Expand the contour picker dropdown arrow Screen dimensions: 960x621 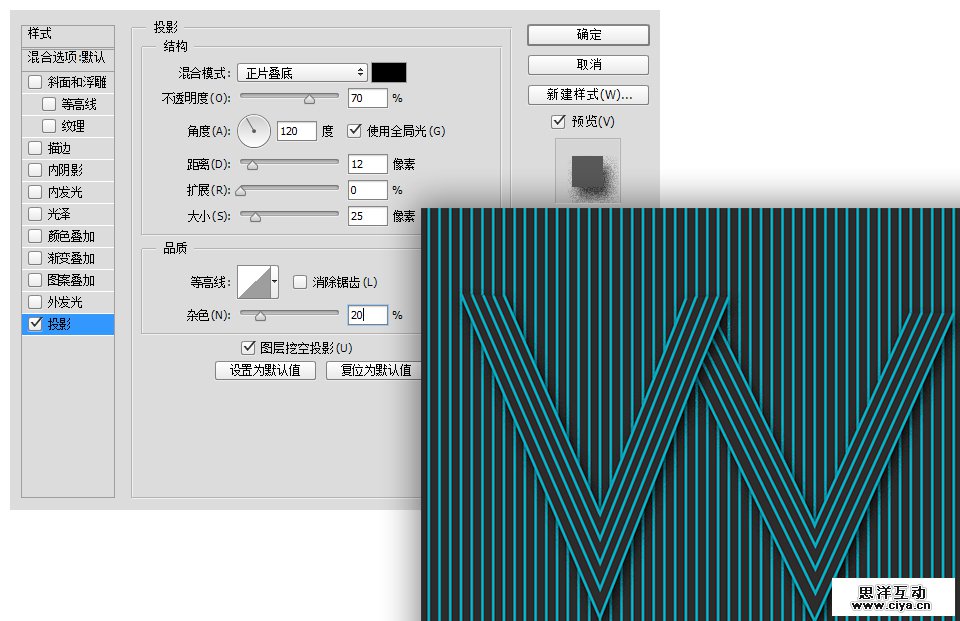pos(275,282)
